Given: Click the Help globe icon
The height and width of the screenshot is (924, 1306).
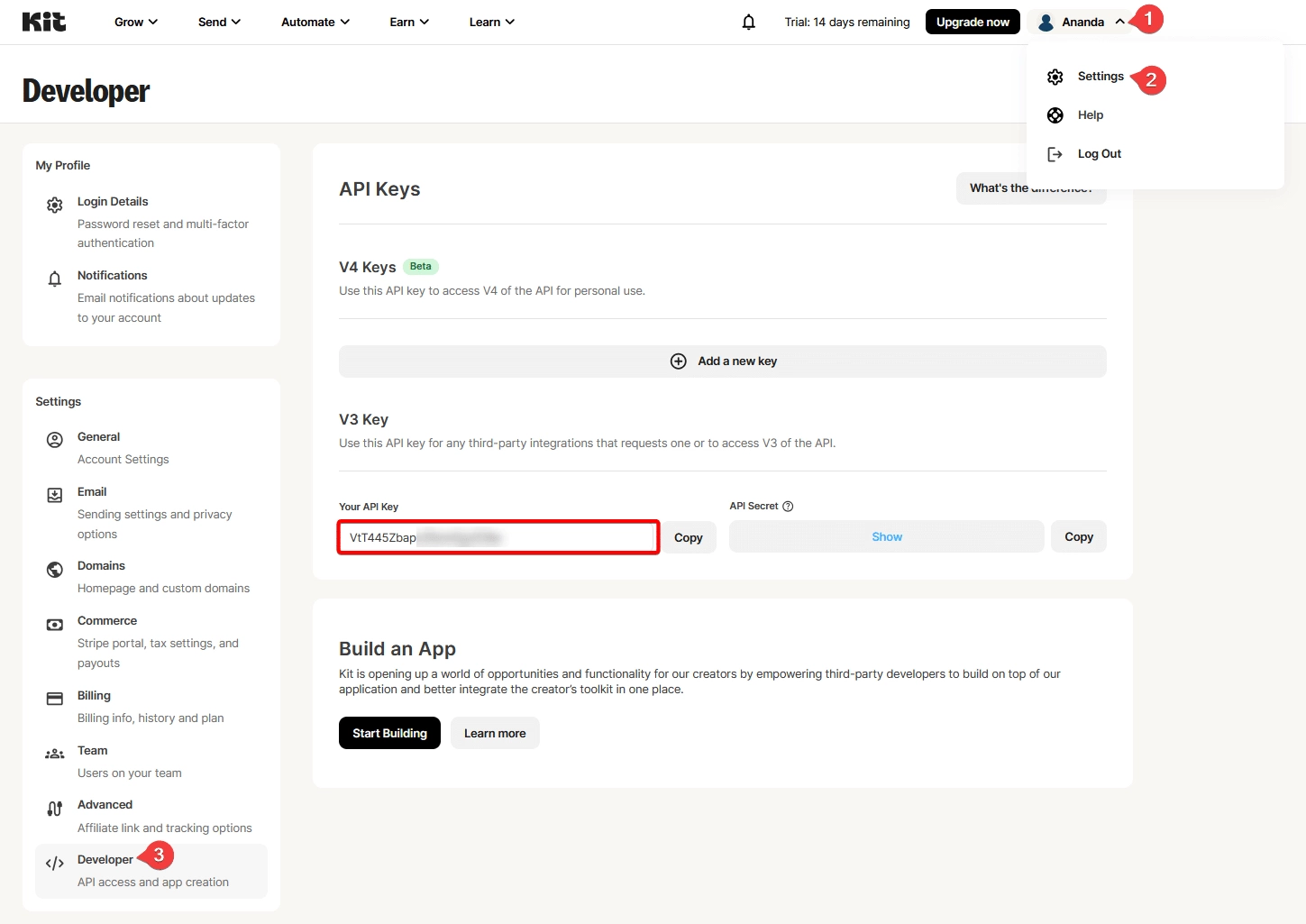Looking at the screenshot, I should point(1055,114).
